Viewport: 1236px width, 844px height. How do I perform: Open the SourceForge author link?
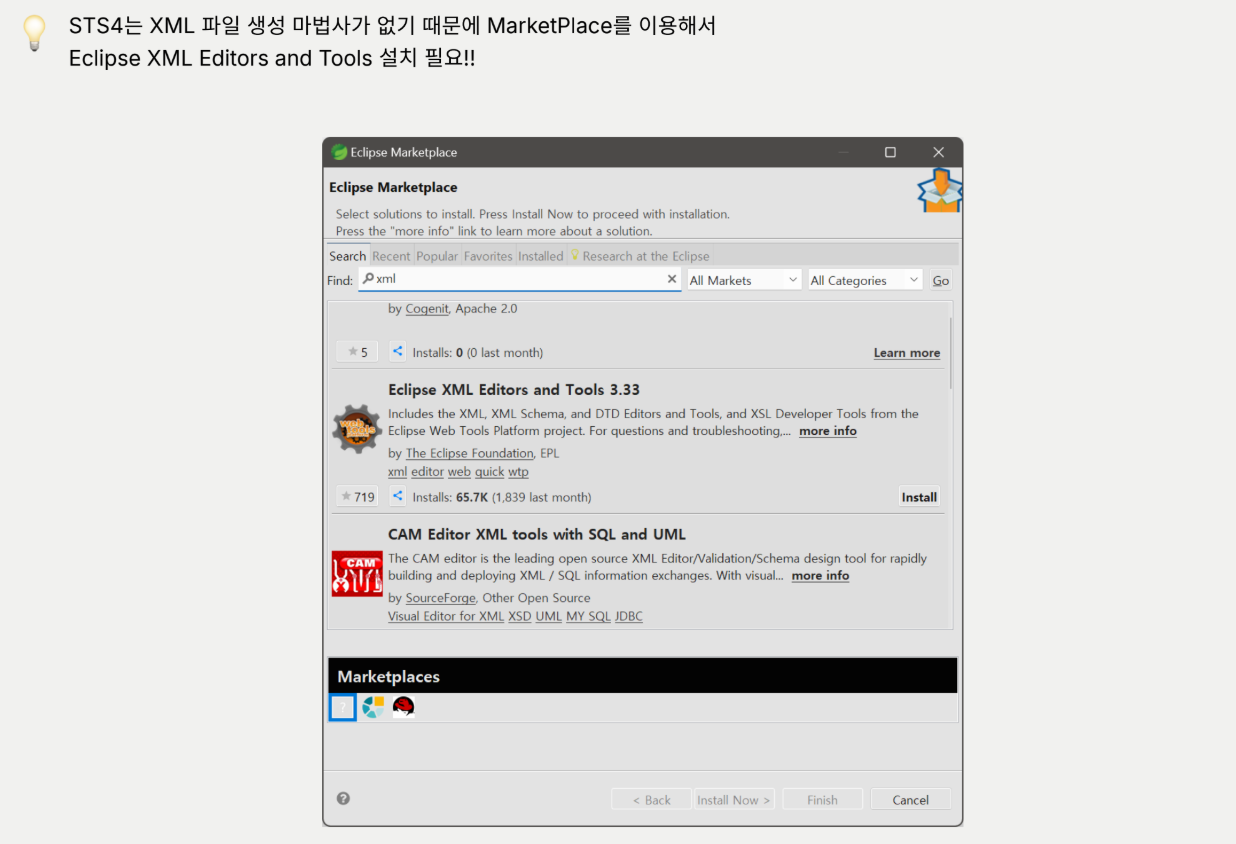click(x=440, y=598)
